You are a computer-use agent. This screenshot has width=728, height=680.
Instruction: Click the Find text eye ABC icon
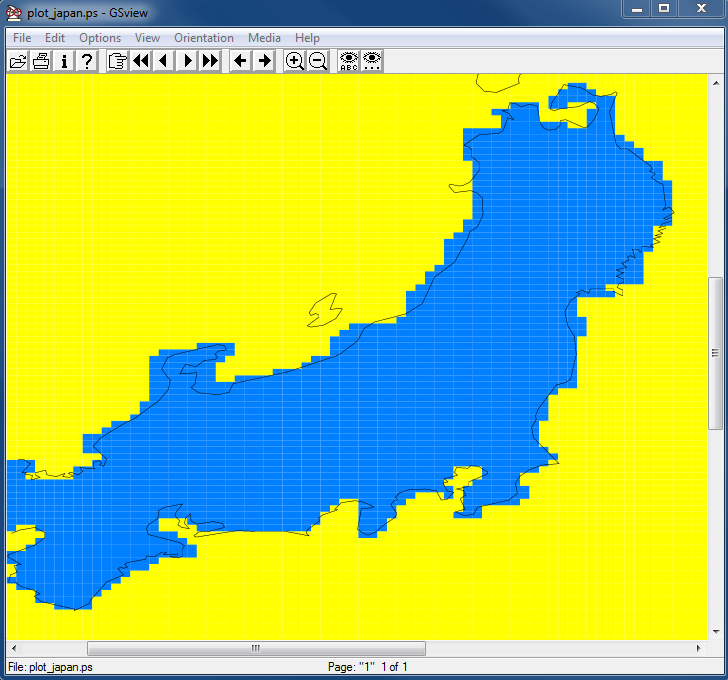tap(349, 61)
